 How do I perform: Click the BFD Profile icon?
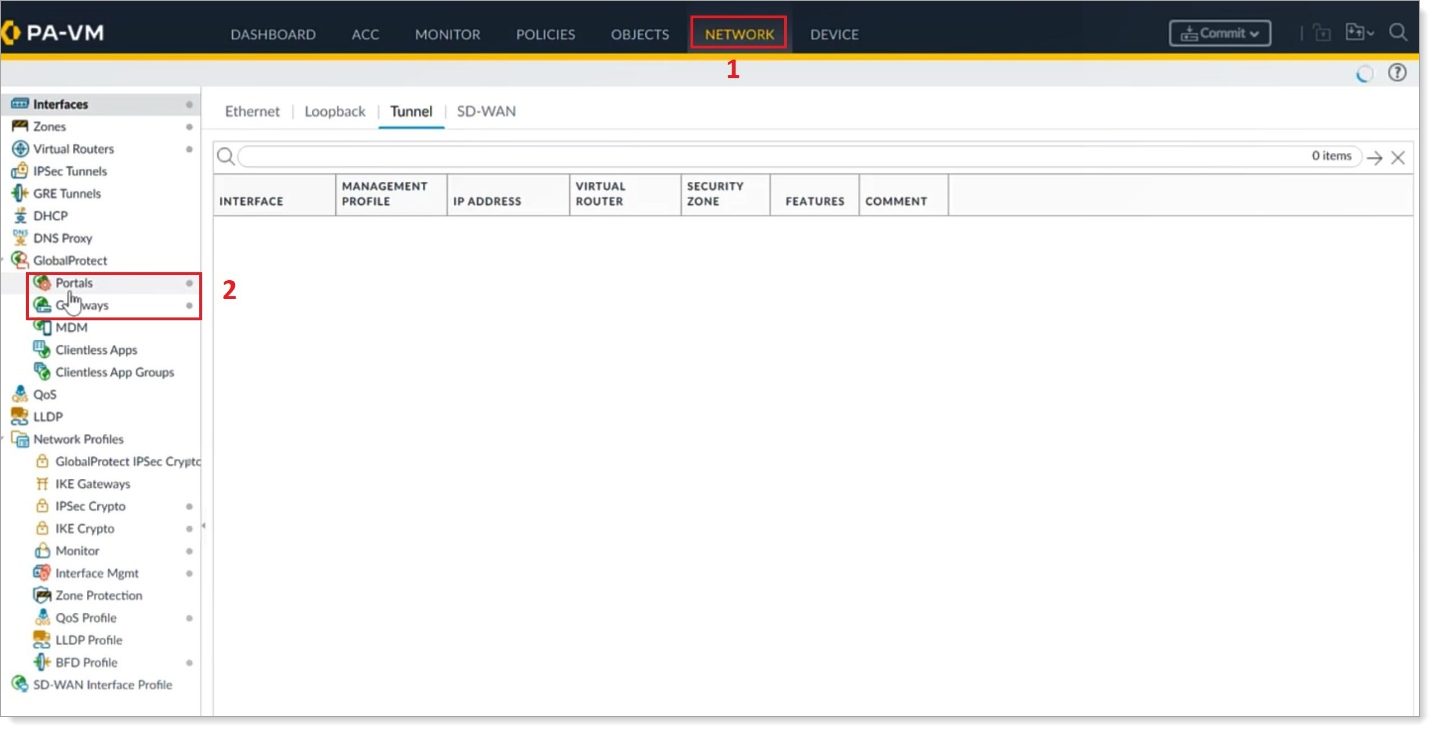tap(42, 662)
